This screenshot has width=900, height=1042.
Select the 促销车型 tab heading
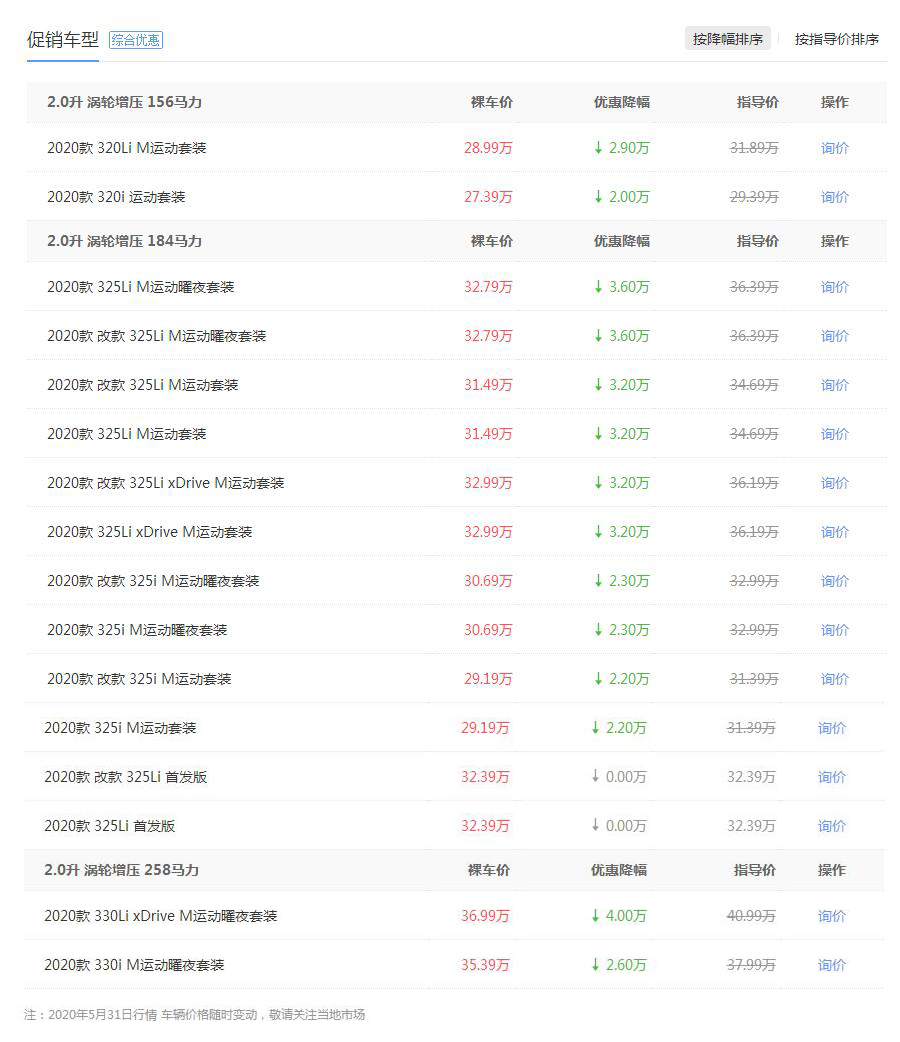point(62,40)
